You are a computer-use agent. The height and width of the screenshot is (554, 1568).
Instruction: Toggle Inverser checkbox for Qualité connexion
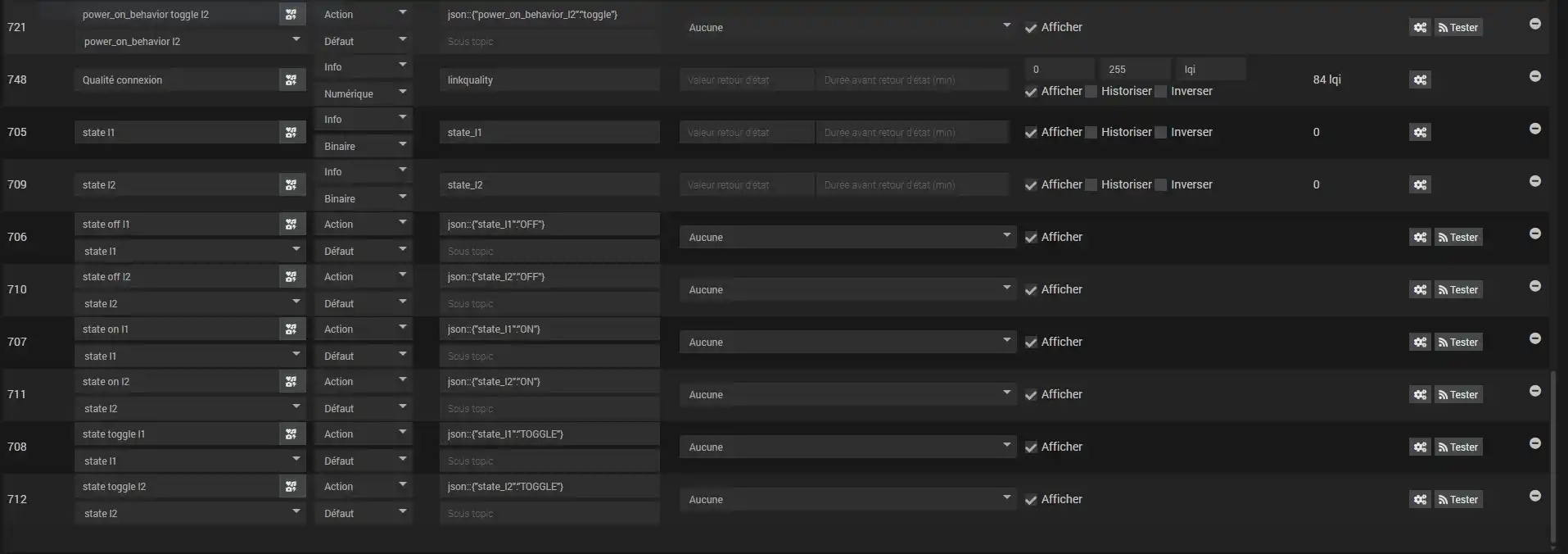coord(1161,92)
